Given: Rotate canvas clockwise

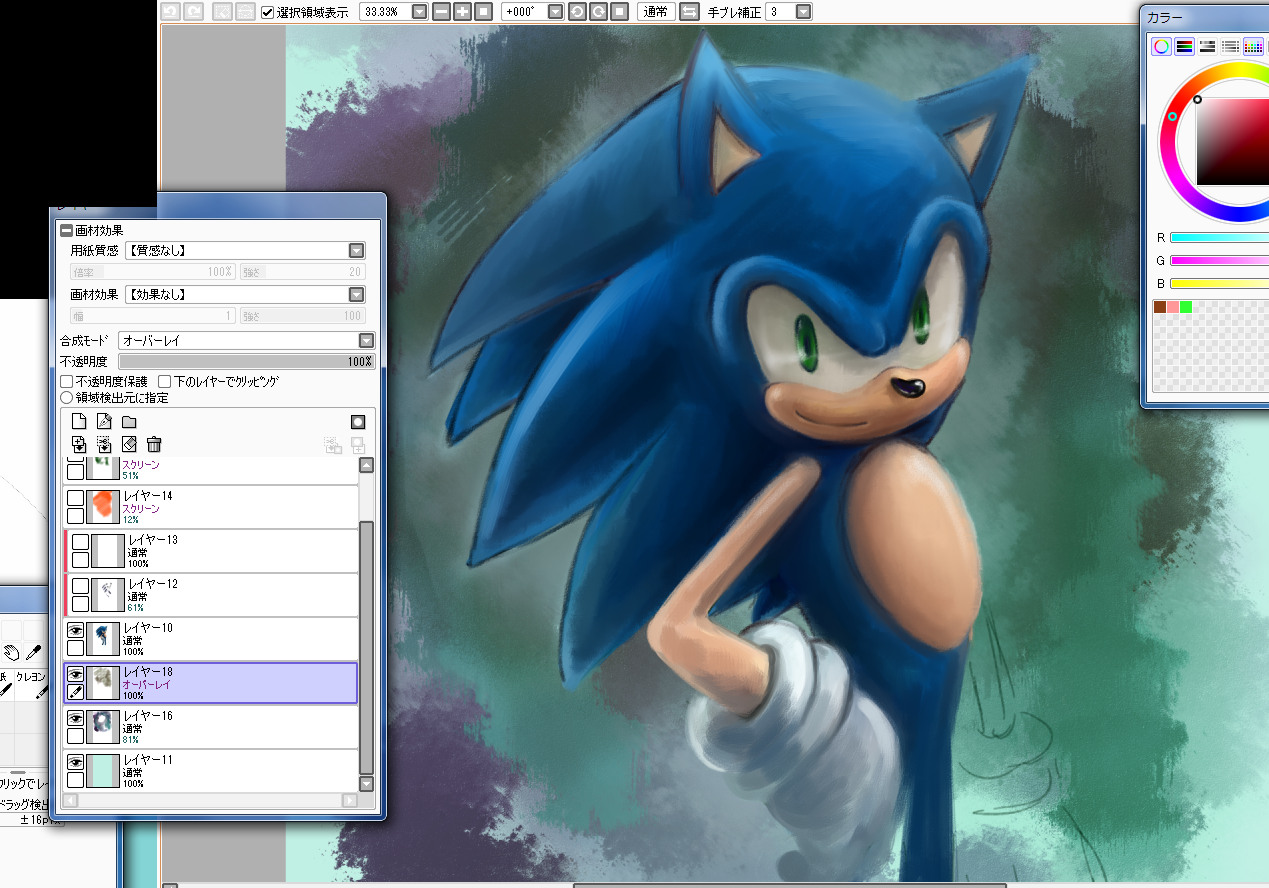Looking at the screenshot, I should coord(598,12).
